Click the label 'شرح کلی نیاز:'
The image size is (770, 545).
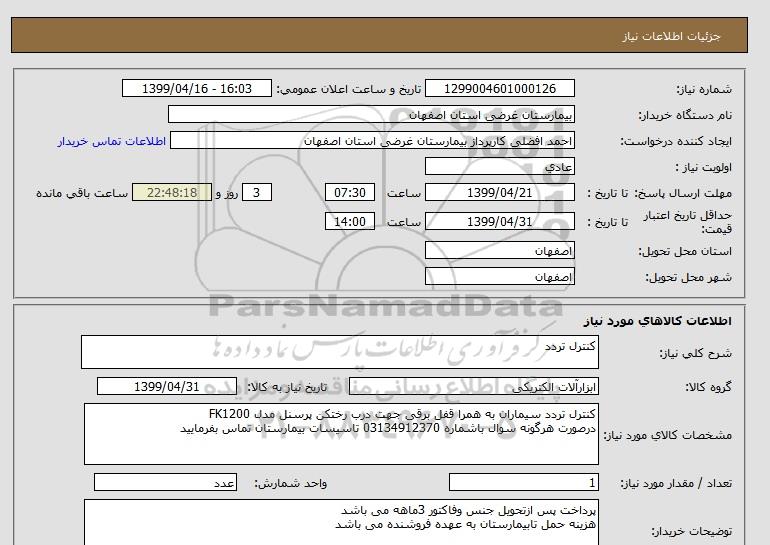[695, 353]
